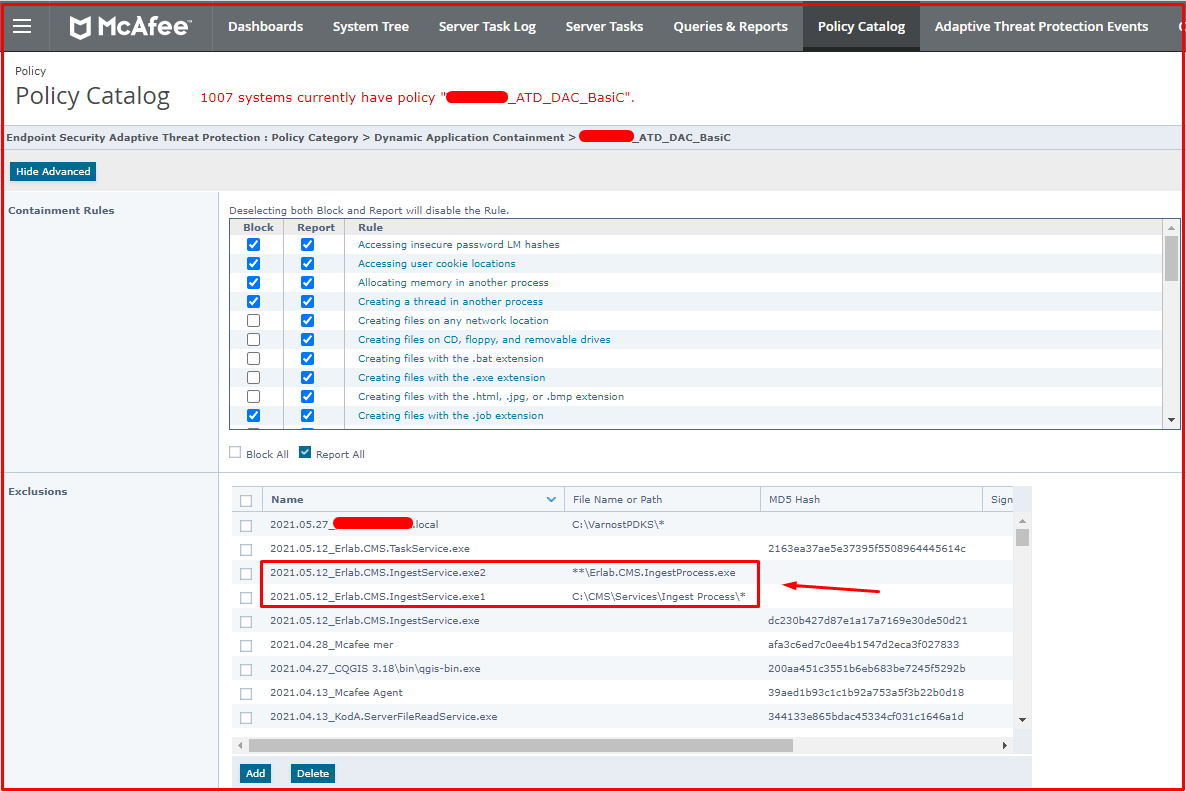Uncheck Report for Accessing user cookie locations
The height and width of the screenshot is (792, 1186).
click(307, 263)
